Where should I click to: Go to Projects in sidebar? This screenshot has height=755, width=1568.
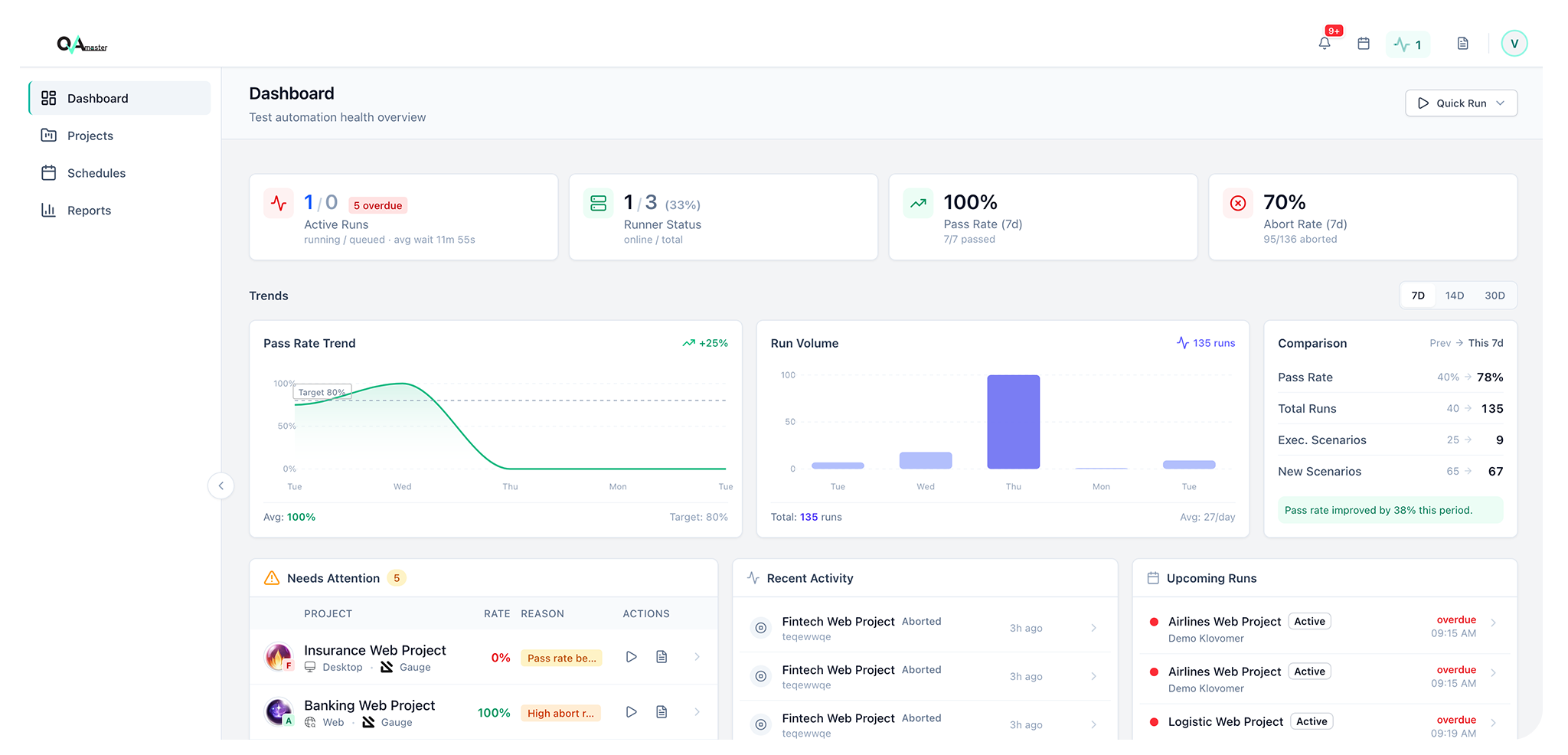pos(90,136)
